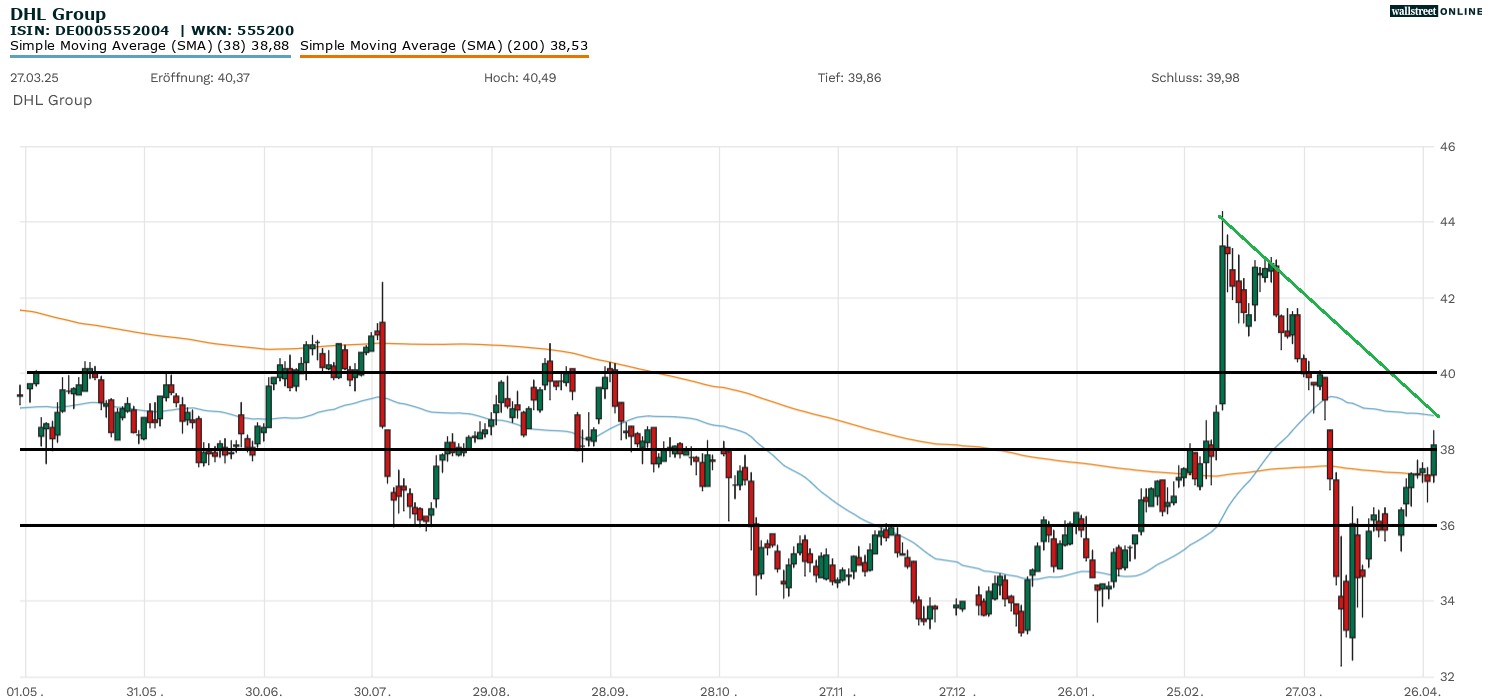Click the tall green candle near 25.02. peak
The height and width of the screenshot is (698, 1490).
click(x=1223, y=325)
